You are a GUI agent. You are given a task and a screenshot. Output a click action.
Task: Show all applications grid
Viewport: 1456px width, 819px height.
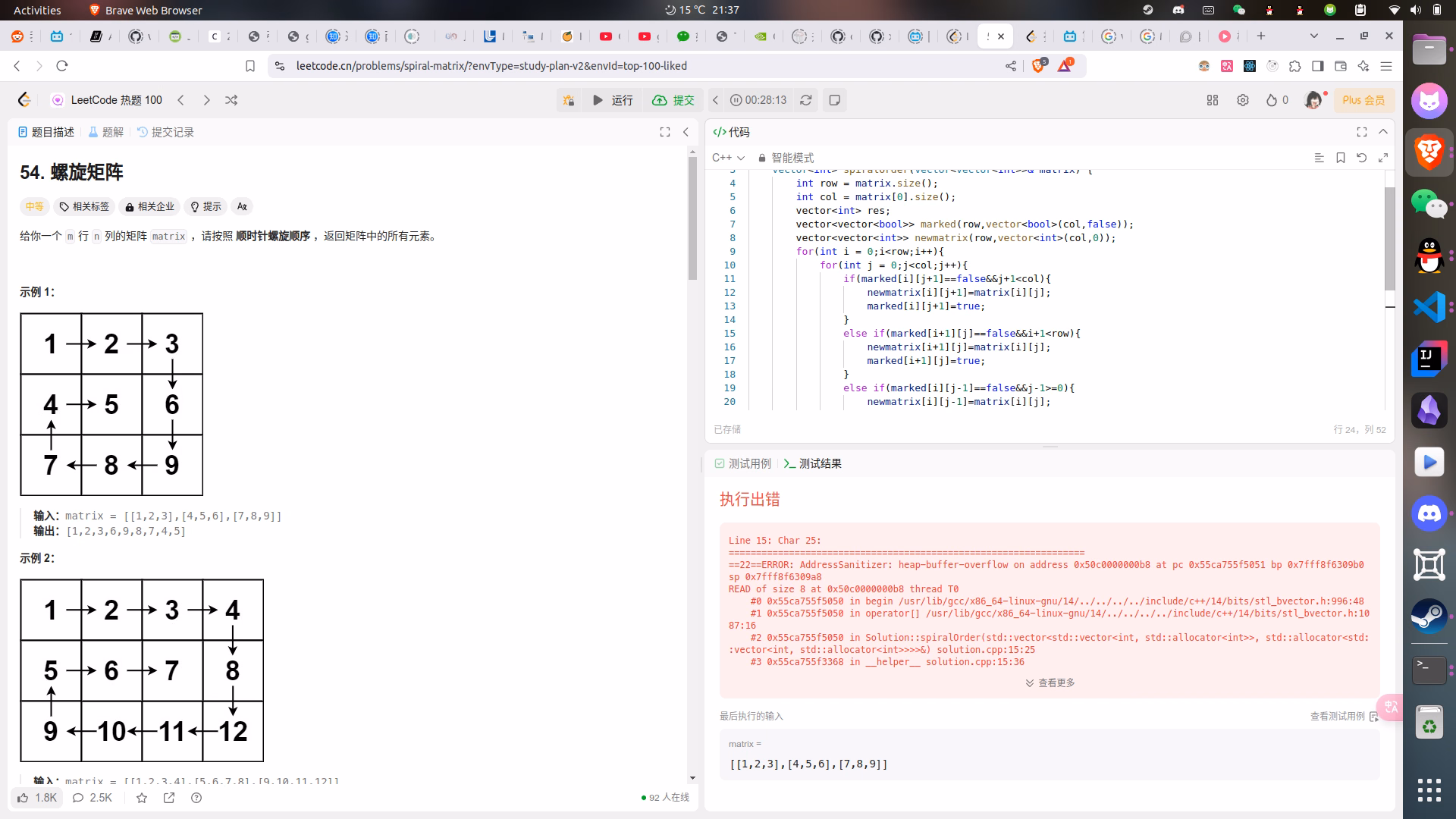click(x=1429, y=790)
